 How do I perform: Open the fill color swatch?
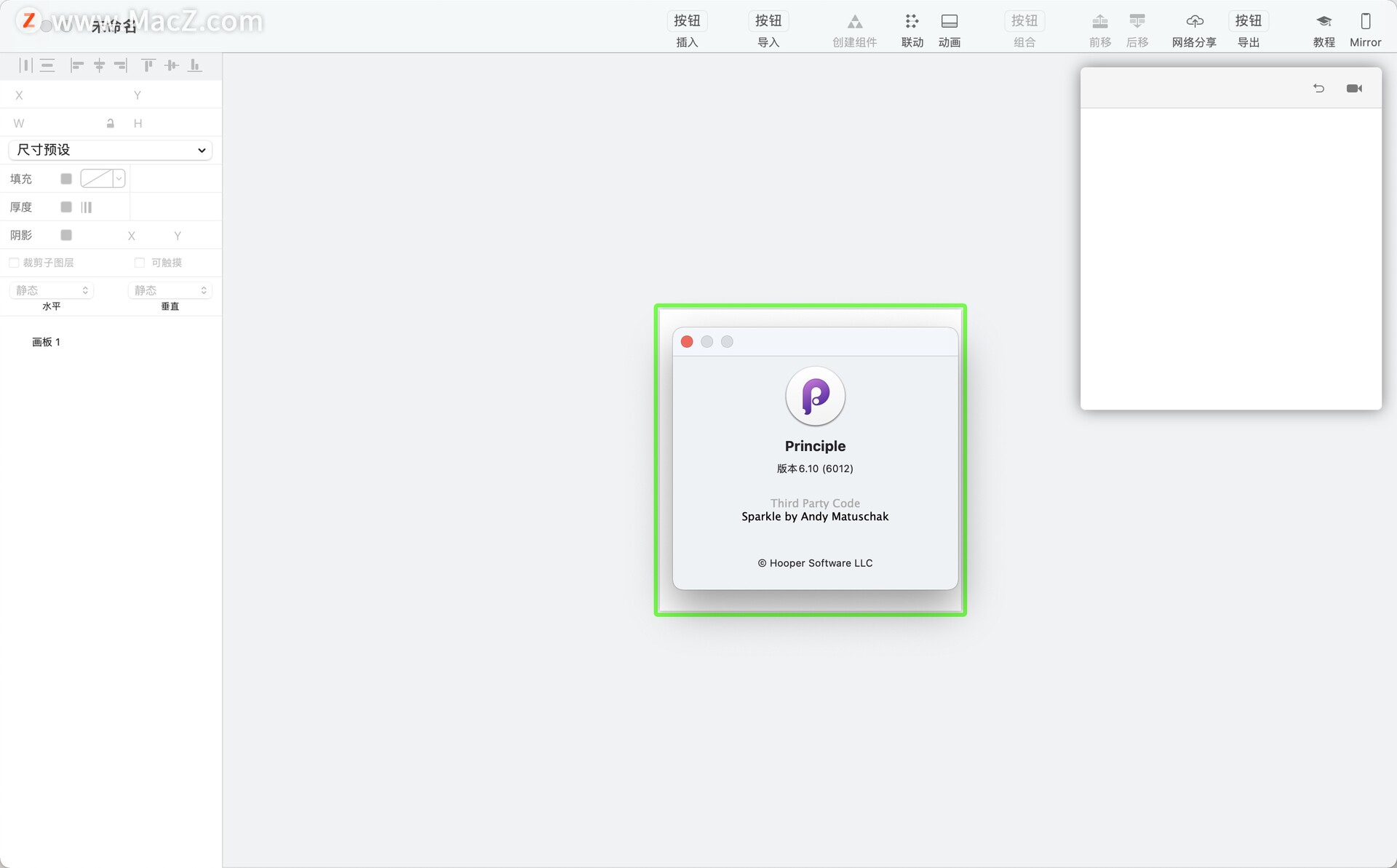click(x=96, y=178)
